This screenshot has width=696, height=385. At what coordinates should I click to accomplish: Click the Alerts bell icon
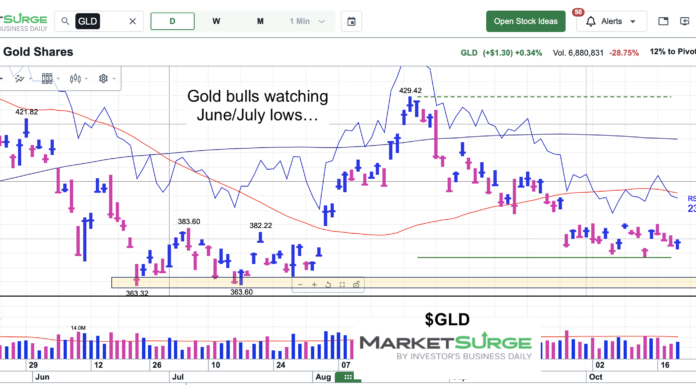point(590,21)
